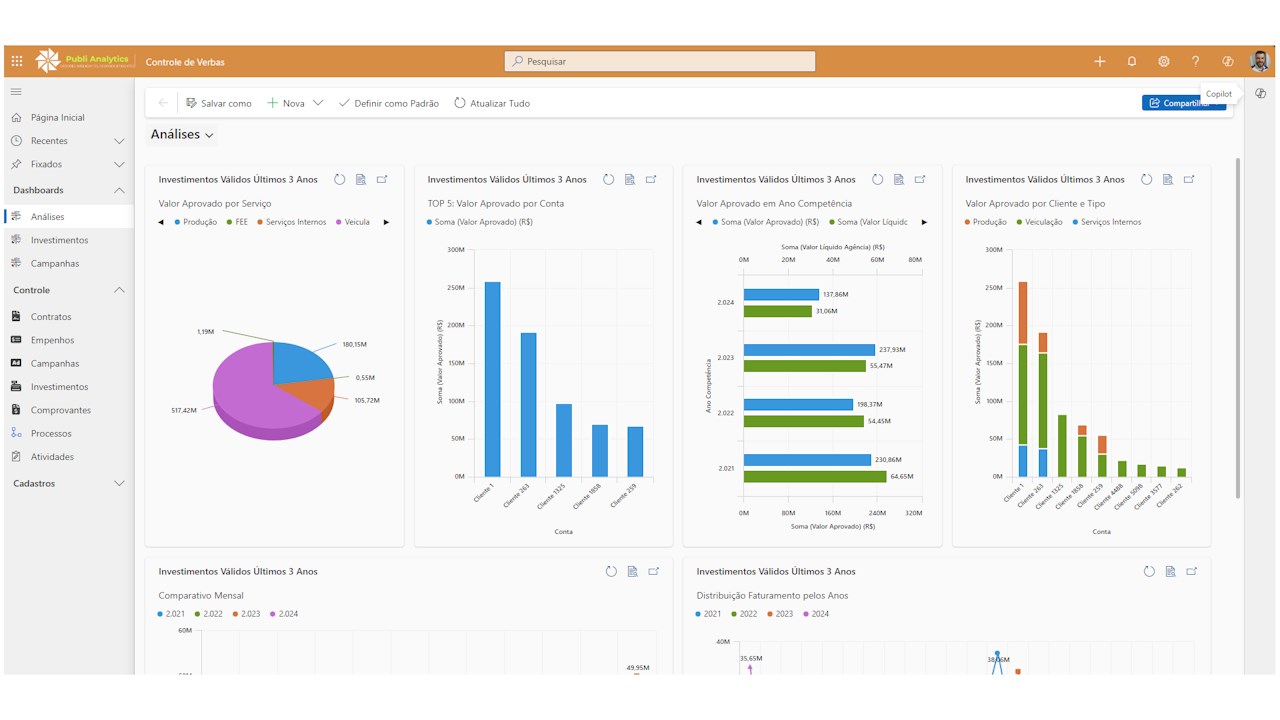This screenshot has height=720, width=1280.
Task: Expand the Cadastros group
Action: tap(119, 483)
